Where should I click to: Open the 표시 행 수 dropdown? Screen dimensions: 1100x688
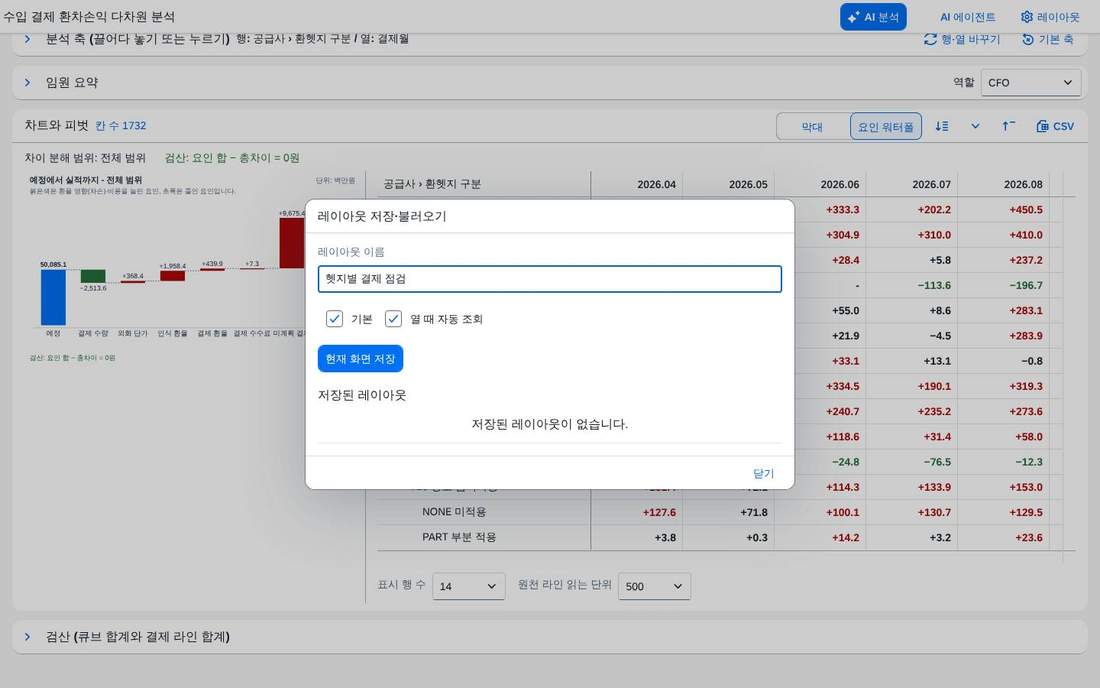[x=469, y=586]
